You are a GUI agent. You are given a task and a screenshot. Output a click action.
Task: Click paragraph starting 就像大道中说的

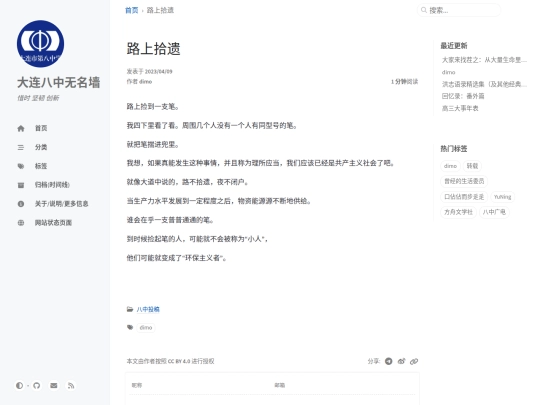coord(187,182)
